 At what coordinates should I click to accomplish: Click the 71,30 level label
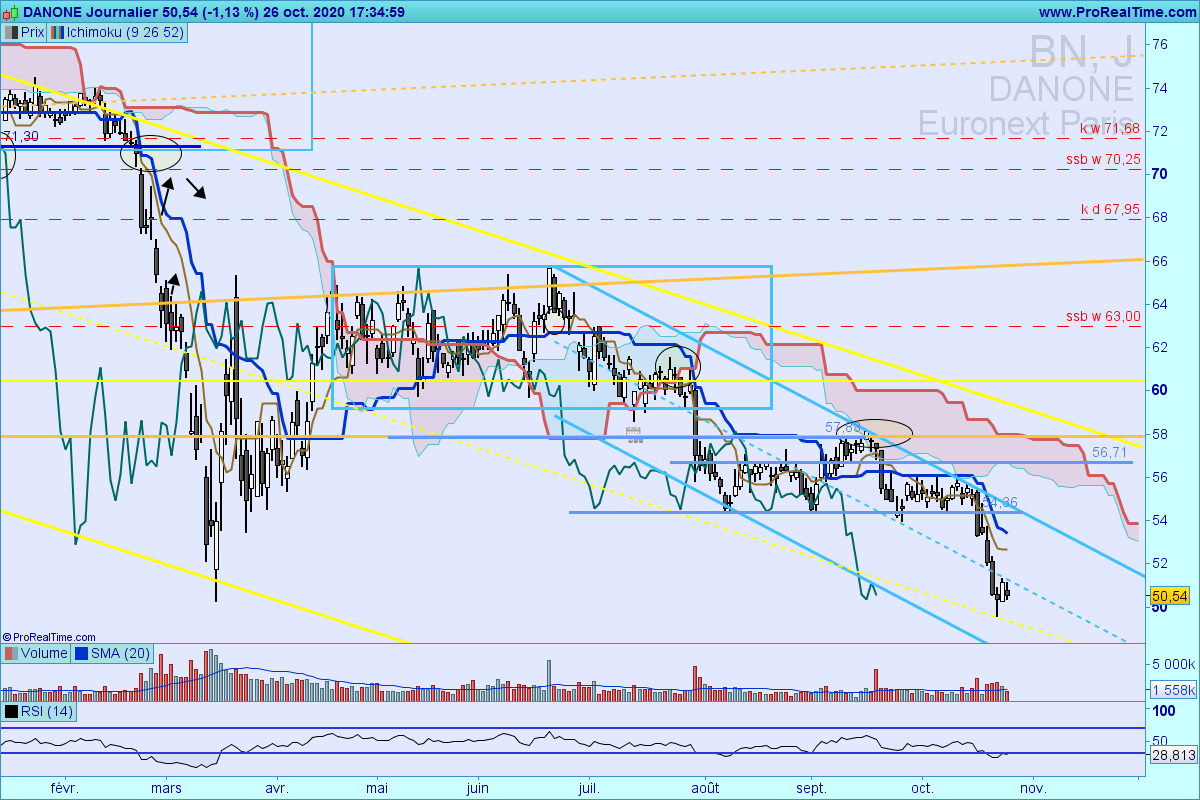click(x=20, y=136)
